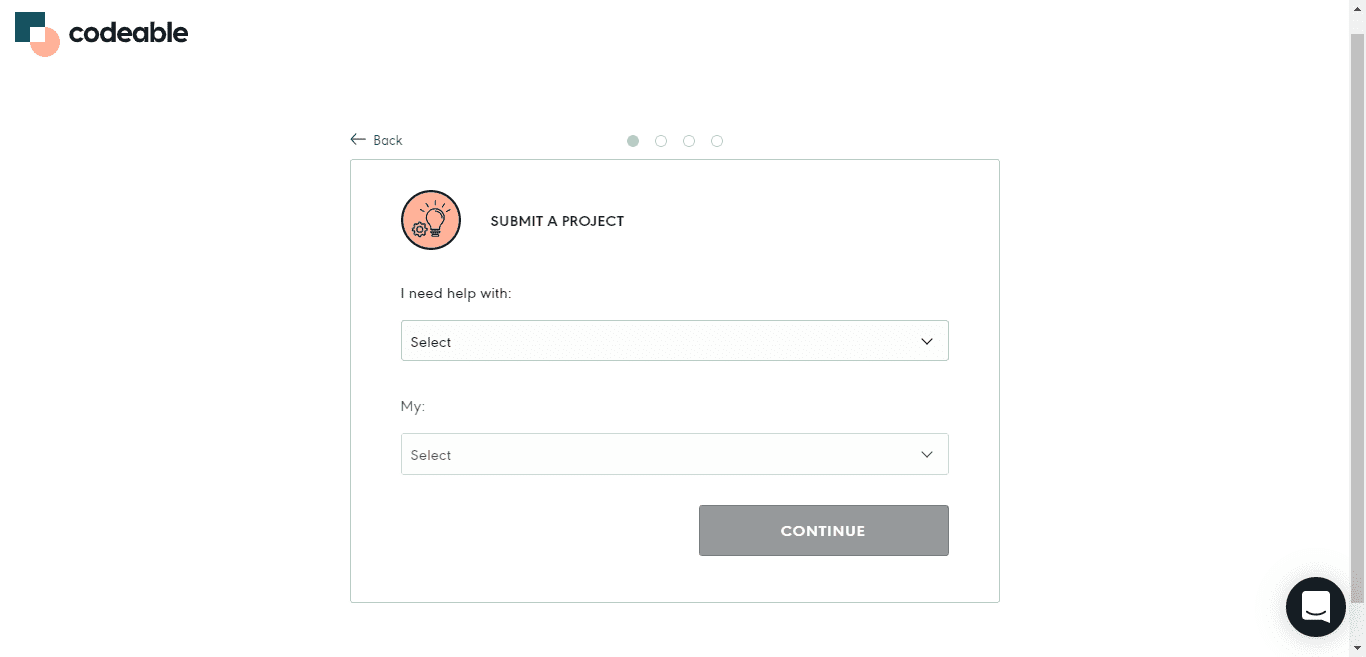Click the scrollbar up arrow
Image resolution: width=1366 pixels, height=657 pixels.
[x=1357, y=8]
